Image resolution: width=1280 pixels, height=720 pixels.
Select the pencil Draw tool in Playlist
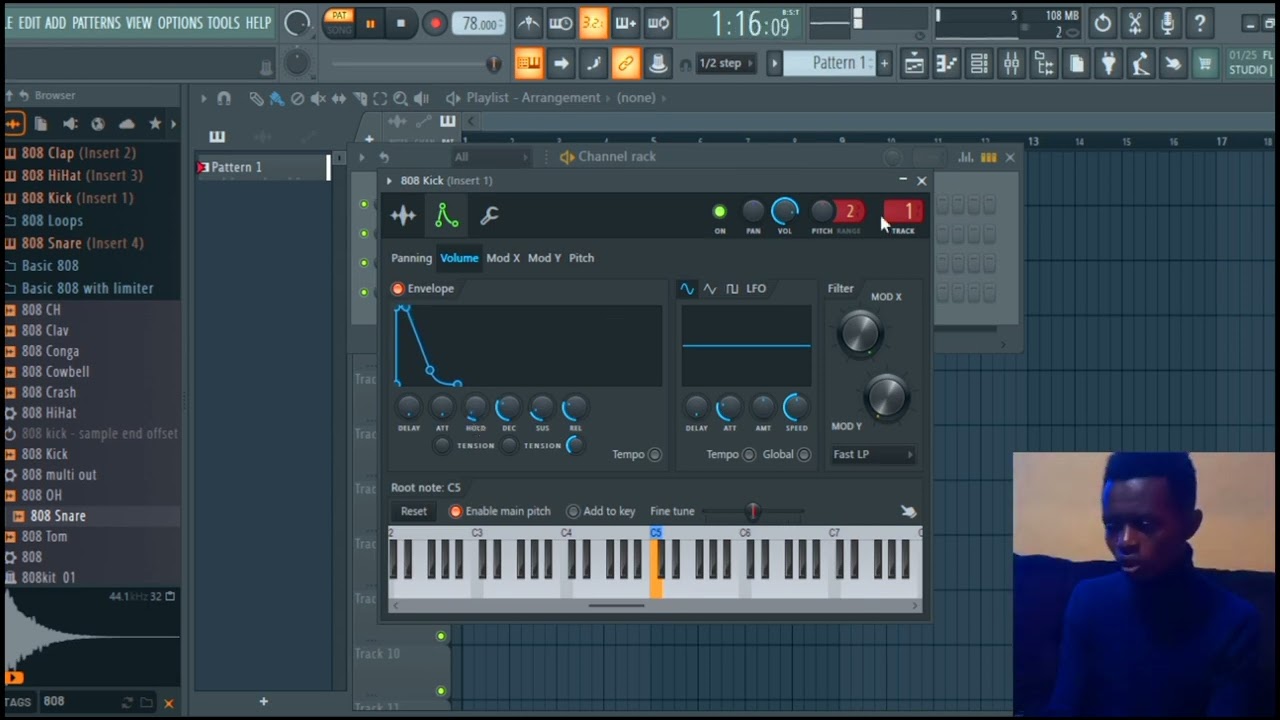(x=257, y=98)
